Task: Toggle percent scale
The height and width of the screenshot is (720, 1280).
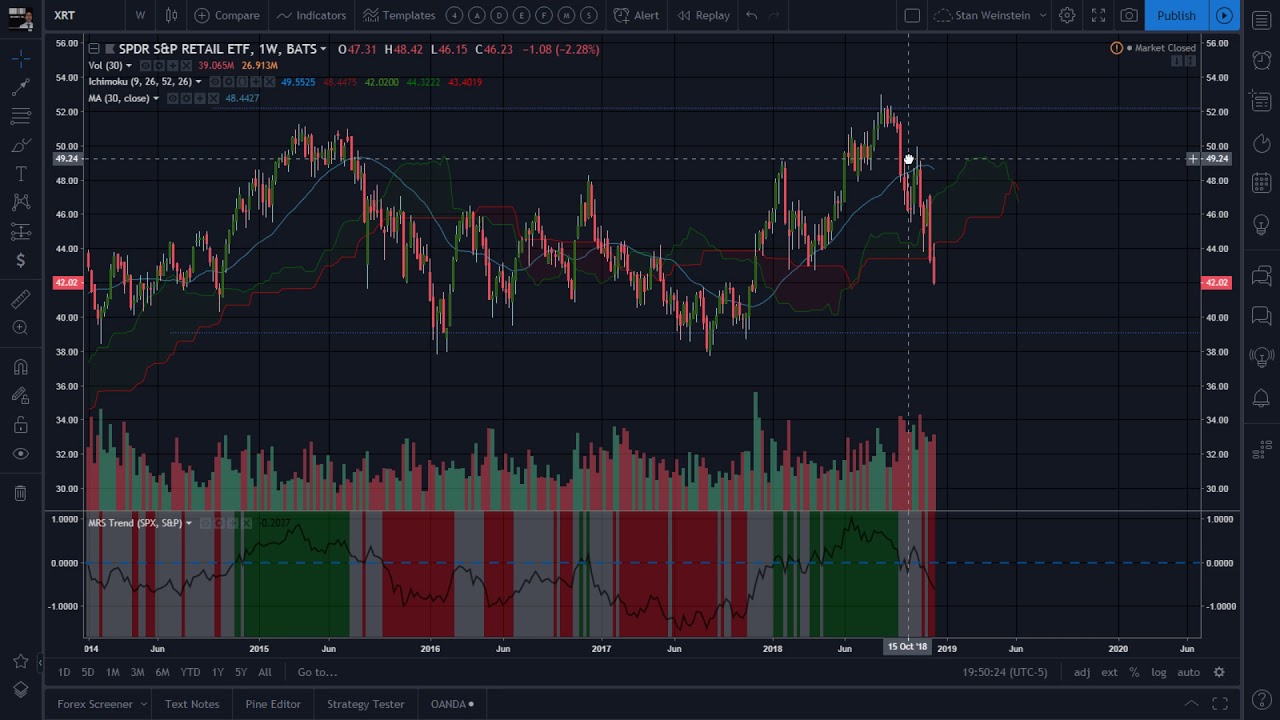Action: click(x=1134, y=672)
